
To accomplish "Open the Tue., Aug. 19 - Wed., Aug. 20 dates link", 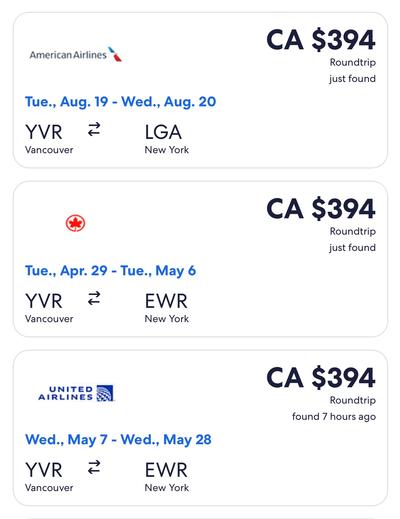I will [x=121, y=102].
